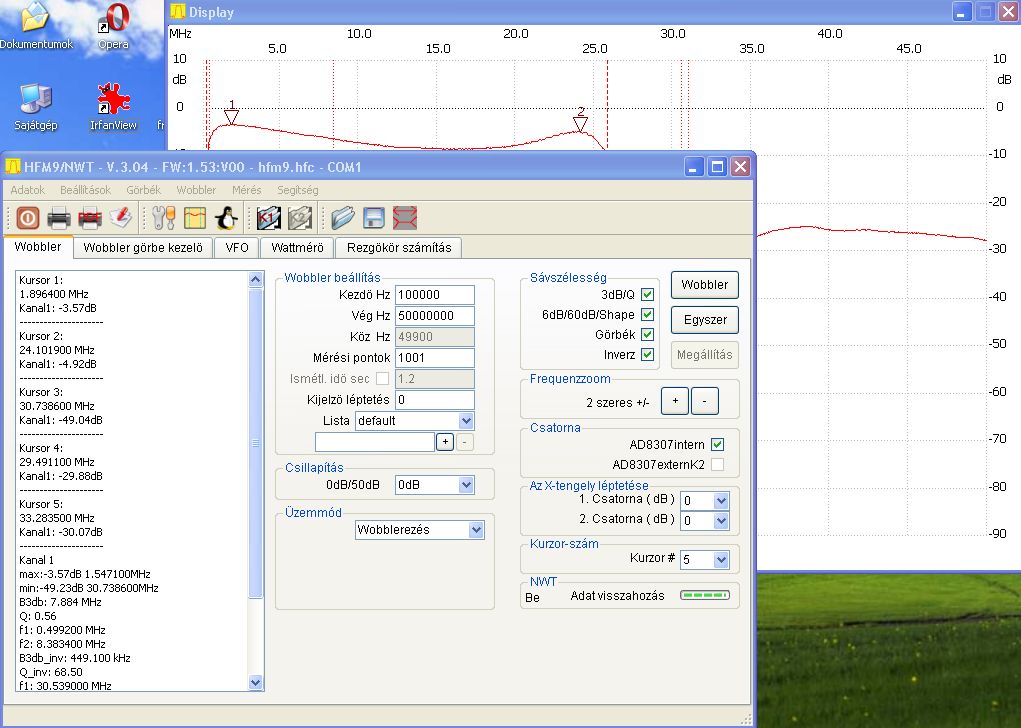Viewport: 1021px width, 728px height.
Task: Open settings via wrench and screwdriver icon
Action: click(163, 217)
